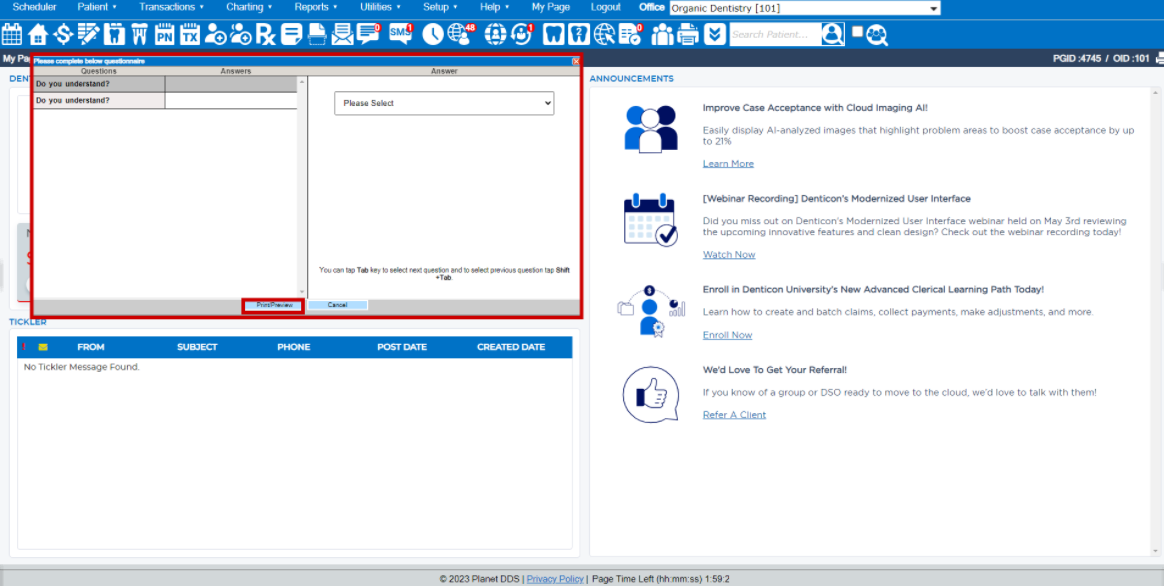Click the notes with pencil icon
Viewport: 1164px width, 586px height.
[88, 34]
